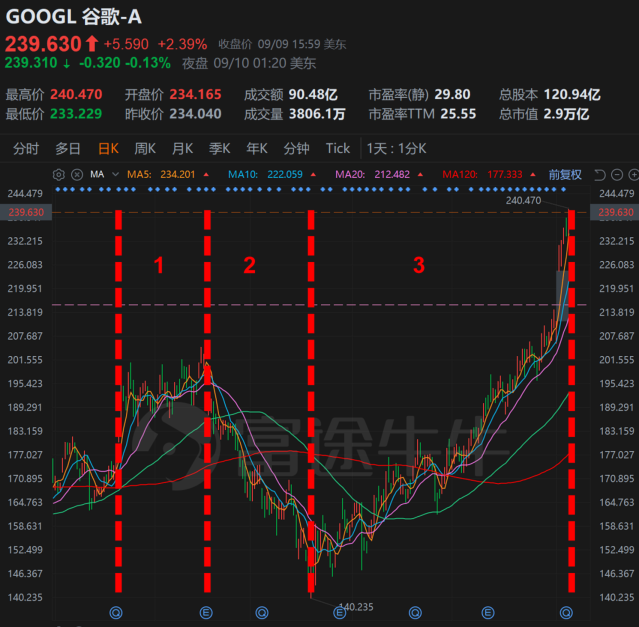
Task: Click the GOOGL 谷歌-A stock title
Action: [74, 17]
